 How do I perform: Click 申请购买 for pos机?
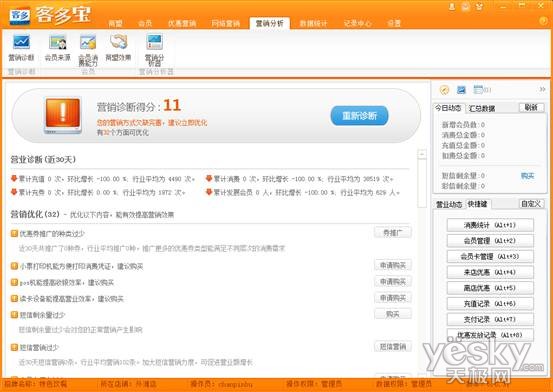(393, 282)
